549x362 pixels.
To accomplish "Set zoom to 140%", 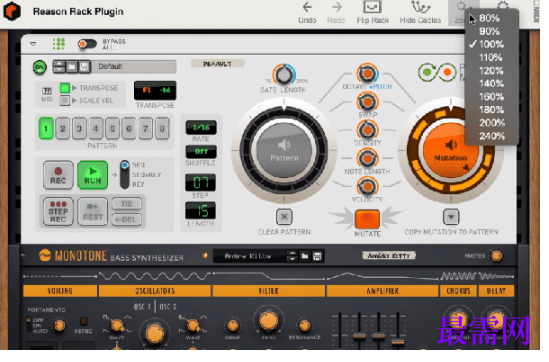I will (x=491, y=84).
